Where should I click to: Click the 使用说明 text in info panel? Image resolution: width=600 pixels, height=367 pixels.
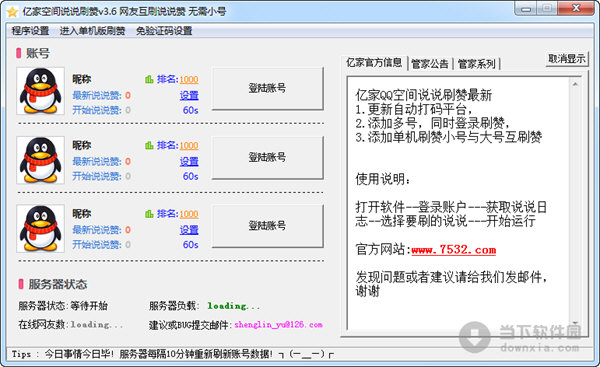(x=383, y=179)
